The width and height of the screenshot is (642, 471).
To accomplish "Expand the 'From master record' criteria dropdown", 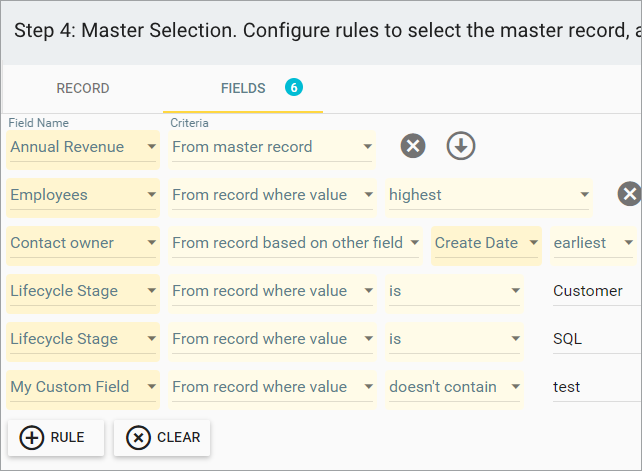I will 272,147.
